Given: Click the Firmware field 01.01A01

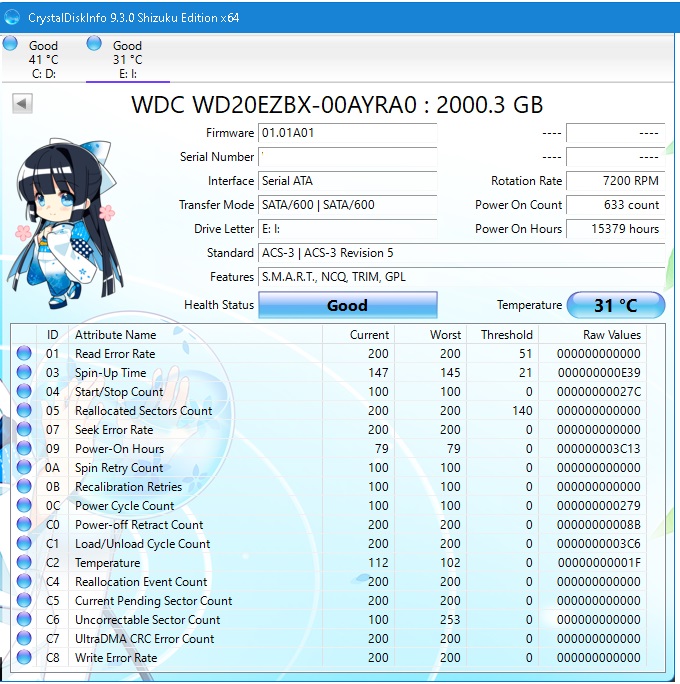Looking at the screenshot, I should pyautogui.click(x=348, y=133).
